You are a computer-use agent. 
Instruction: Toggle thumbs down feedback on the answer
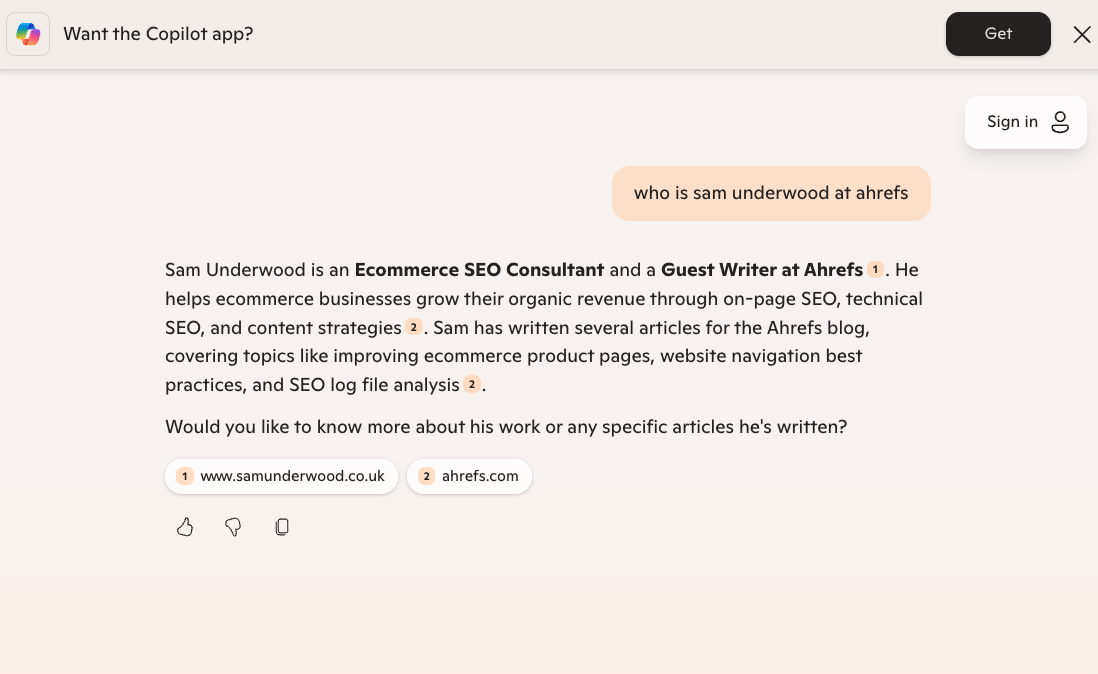pyautogui.click(x=233, y=527)
